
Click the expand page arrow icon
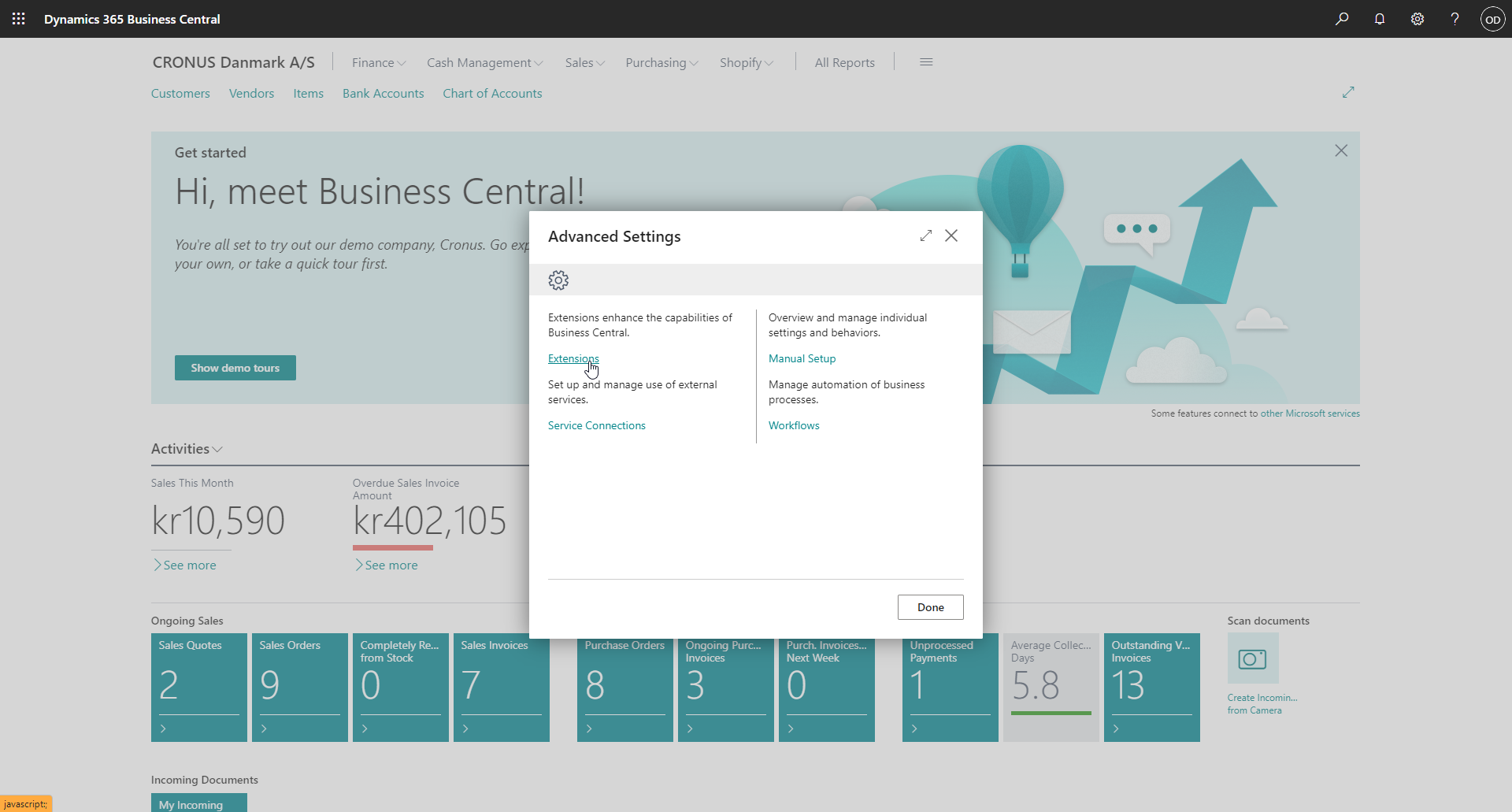(1348, 92)
